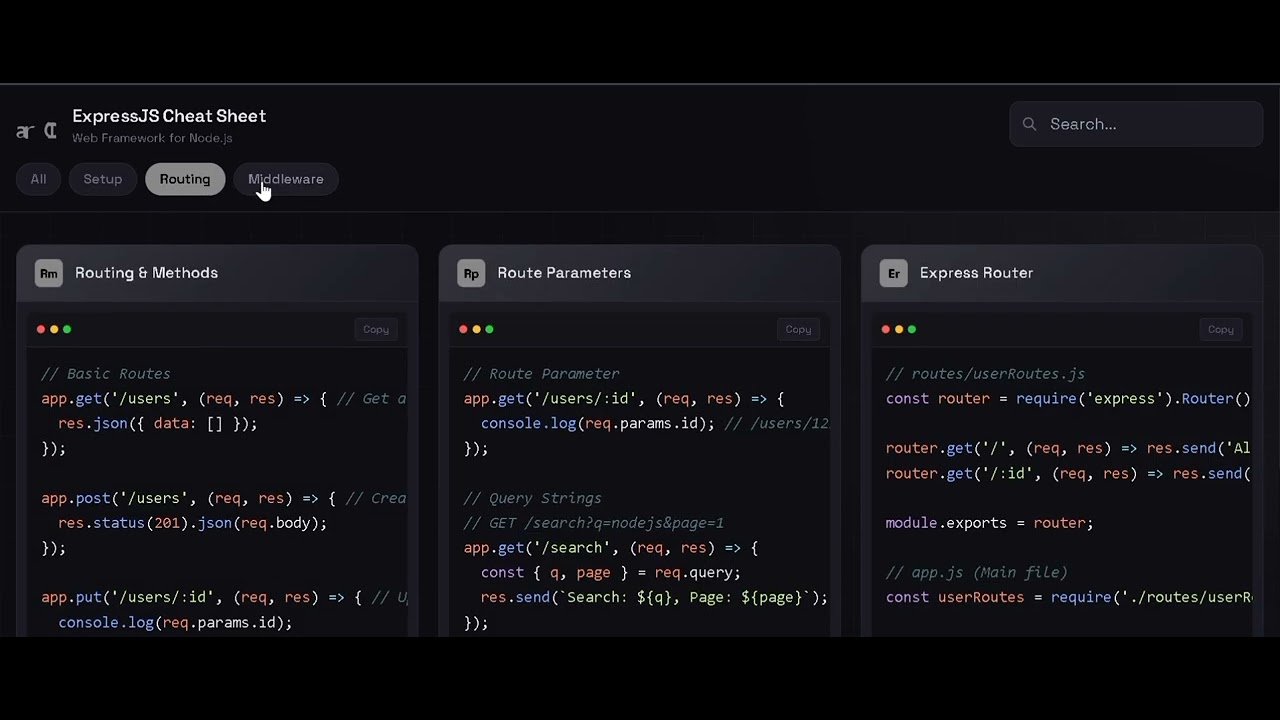
Task: Click the Er badge on the Express Router card
Action: coord(894,273)
